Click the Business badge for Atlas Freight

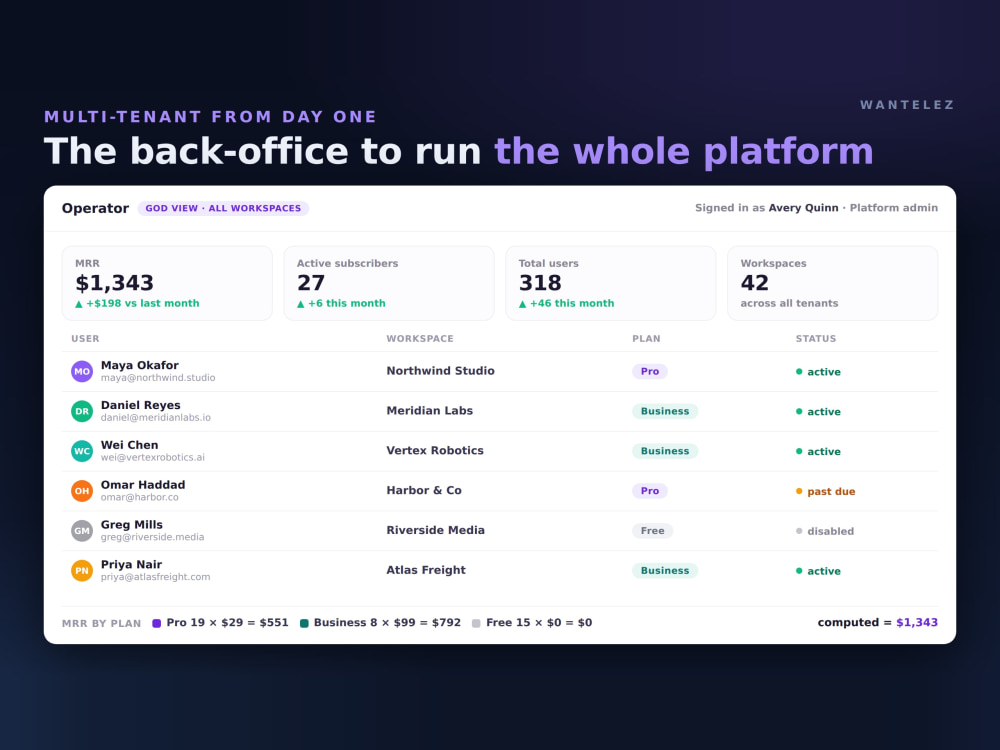click(x=665, y=571)
